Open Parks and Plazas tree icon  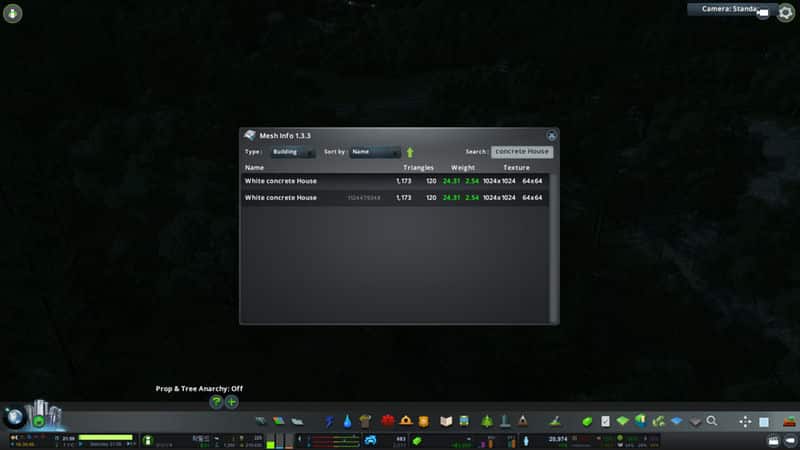[487, 422]
